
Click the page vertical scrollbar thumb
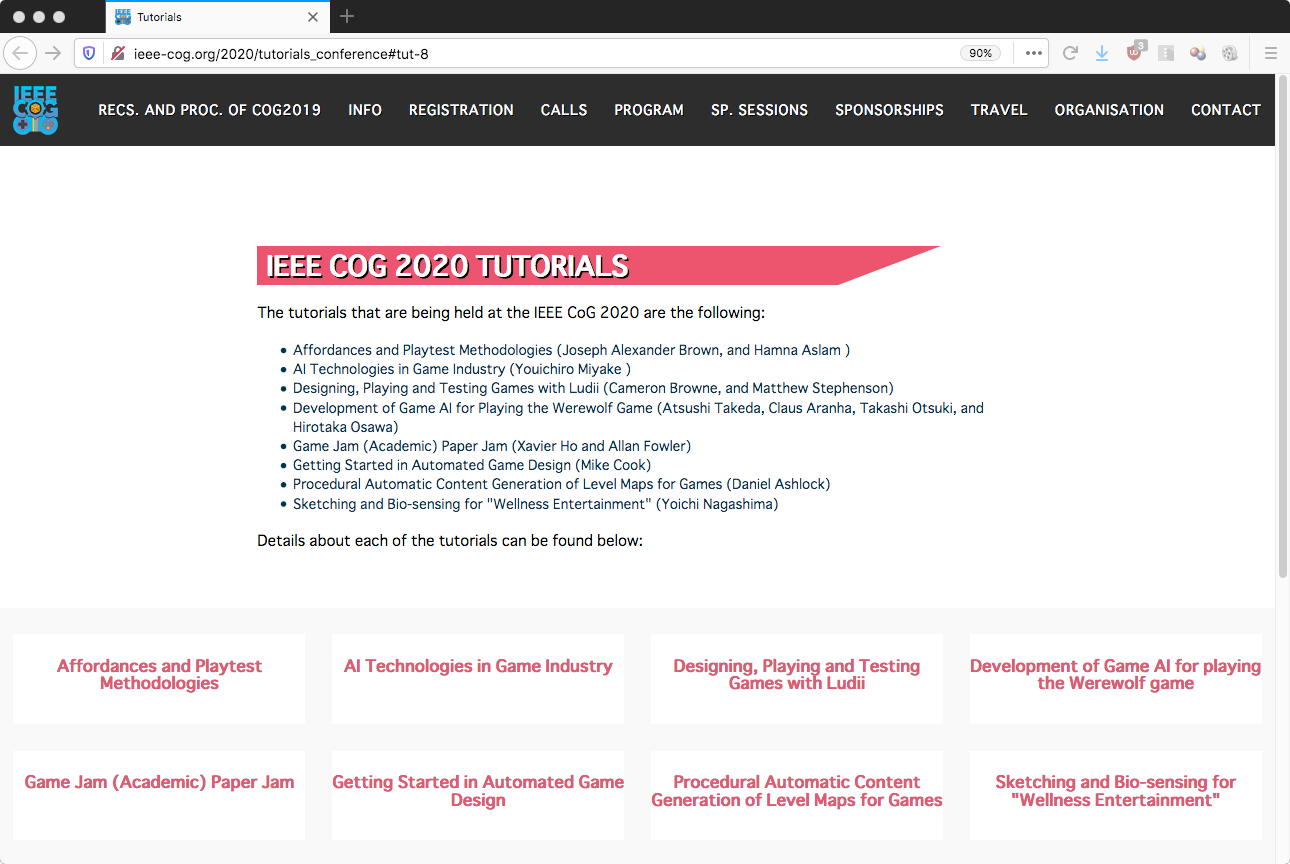(x=1283, y=327)
